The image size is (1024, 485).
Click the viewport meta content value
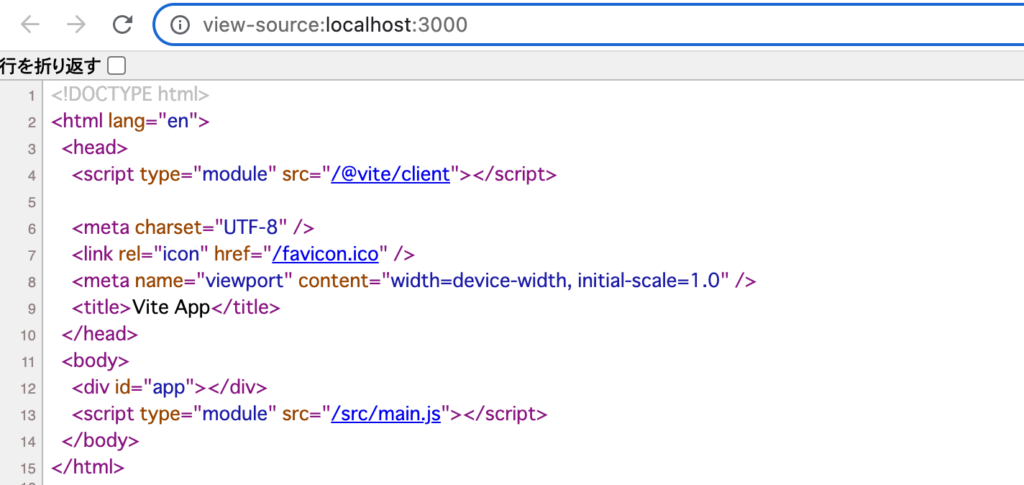[555, 281]
